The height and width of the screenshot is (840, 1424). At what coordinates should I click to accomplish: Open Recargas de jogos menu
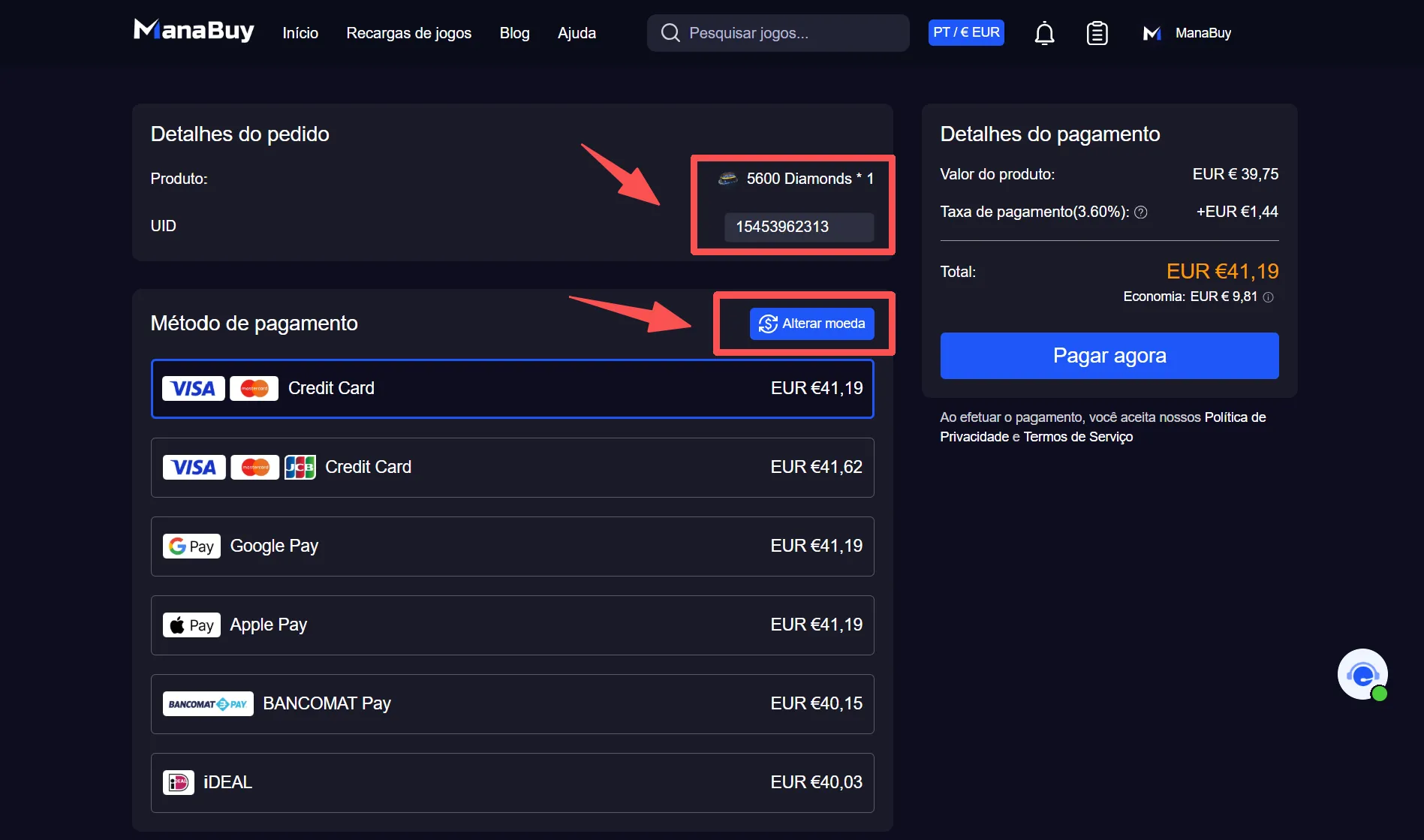tap(408, 33)
